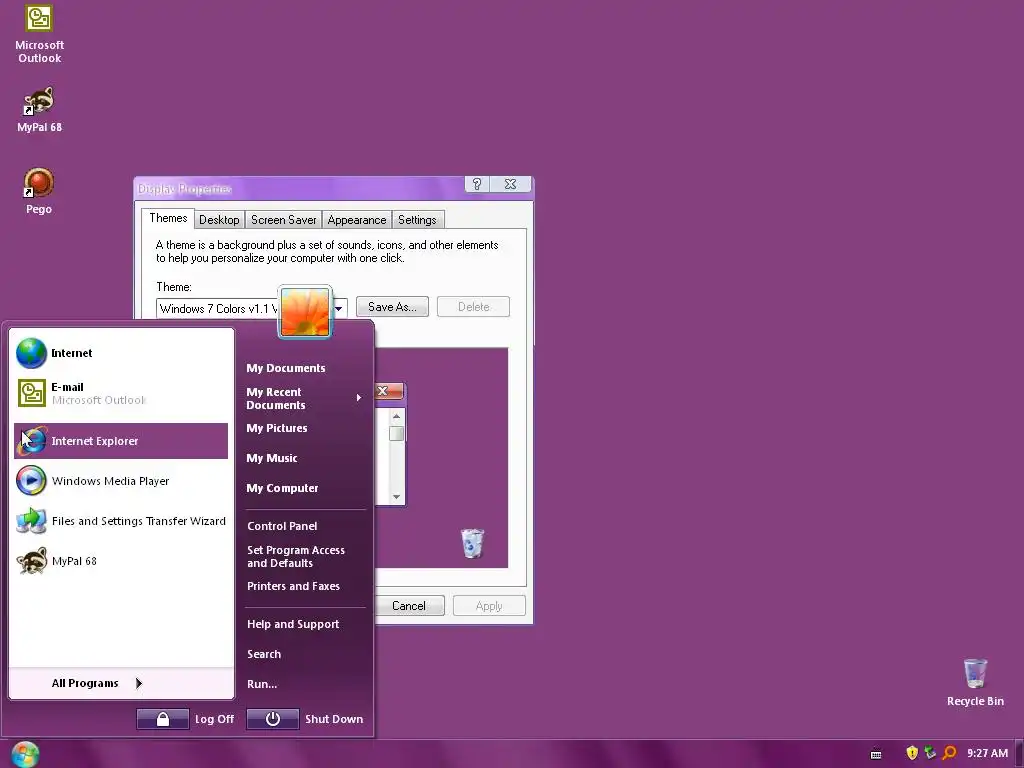Open Files and Settings Transfer Wizard
Screen dimensions: 1024x768
pyautogui.click(x=121, y=521)
